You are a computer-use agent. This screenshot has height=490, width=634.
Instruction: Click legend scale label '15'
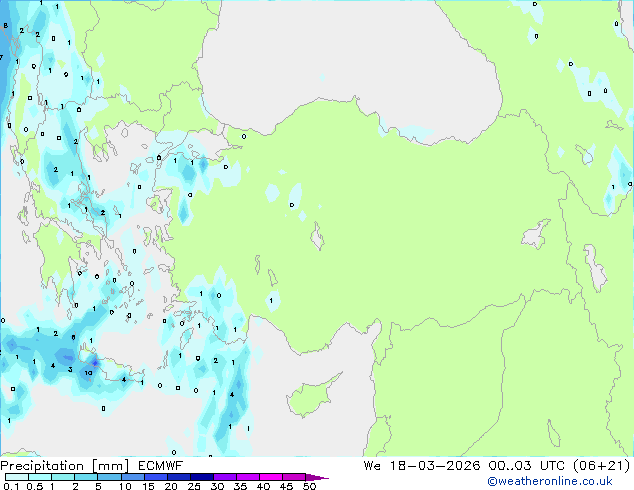tap(148, 486)
